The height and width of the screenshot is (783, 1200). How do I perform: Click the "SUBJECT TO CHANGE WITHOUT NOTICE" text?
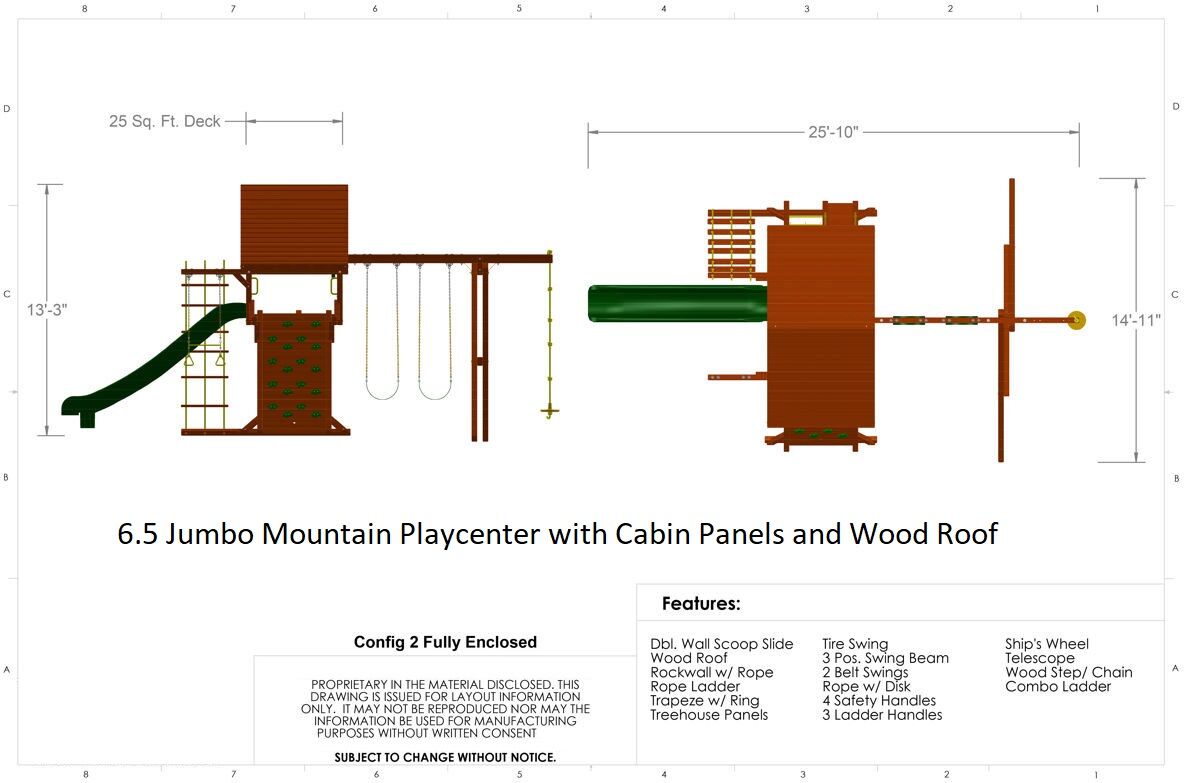pyautogui.click(x=445, y=757)
